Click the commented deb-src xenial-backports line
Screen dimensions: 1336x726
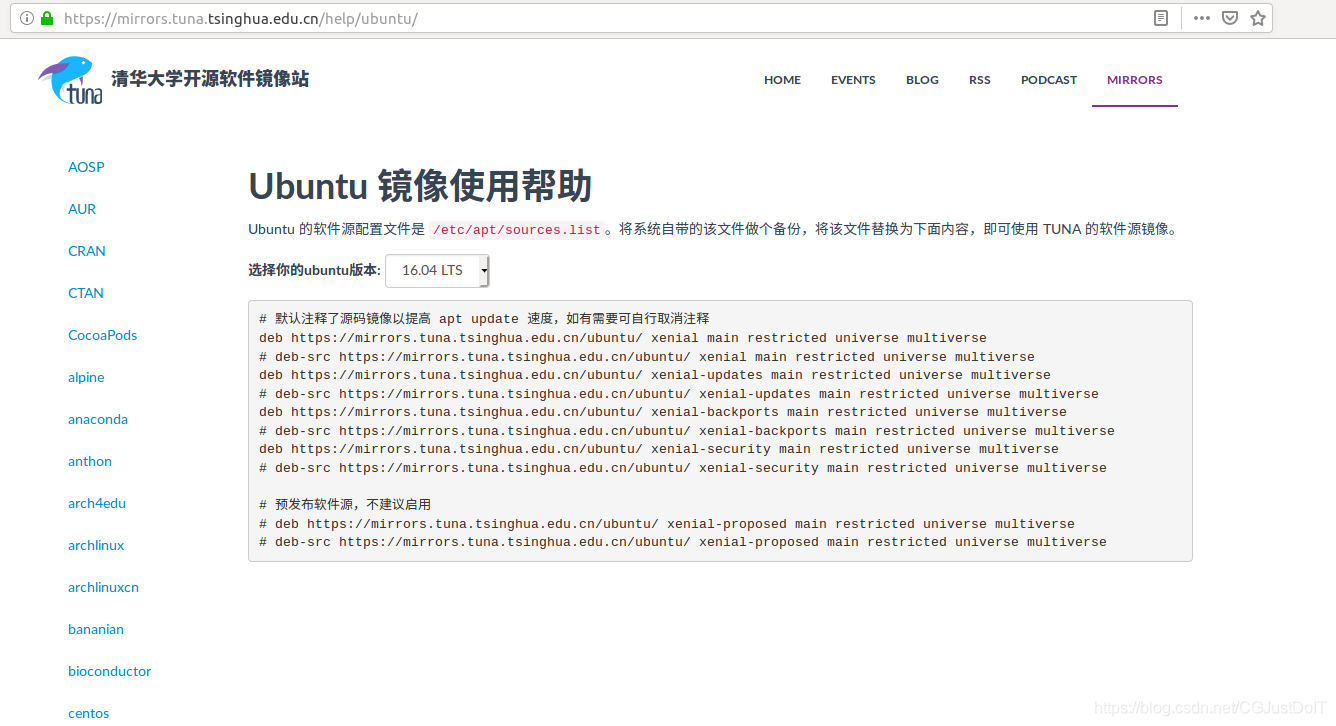(687, 431)
